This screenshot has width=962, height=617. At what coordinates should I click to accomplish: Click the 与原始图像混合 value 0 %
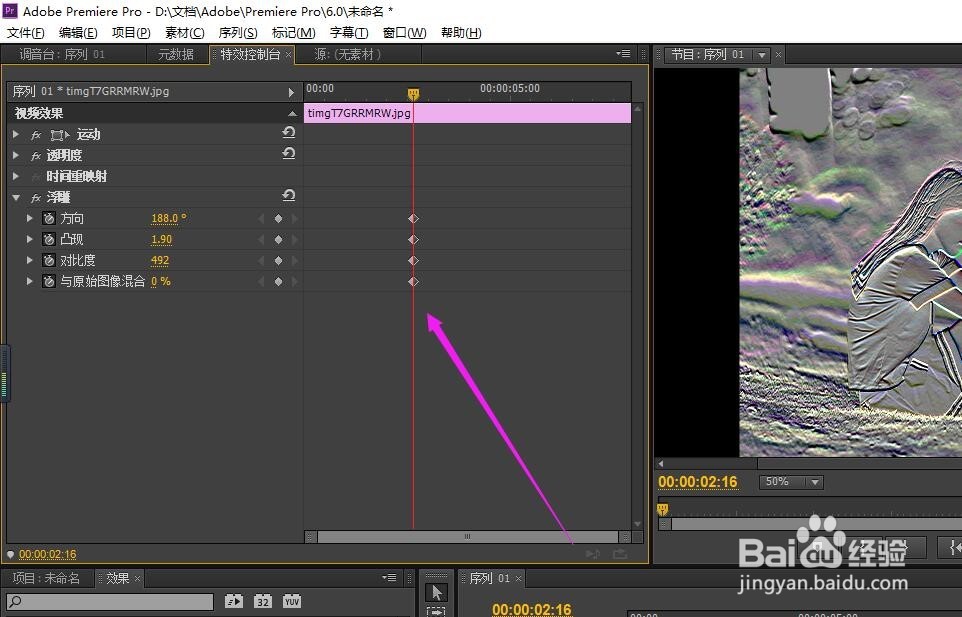(161, 281)
